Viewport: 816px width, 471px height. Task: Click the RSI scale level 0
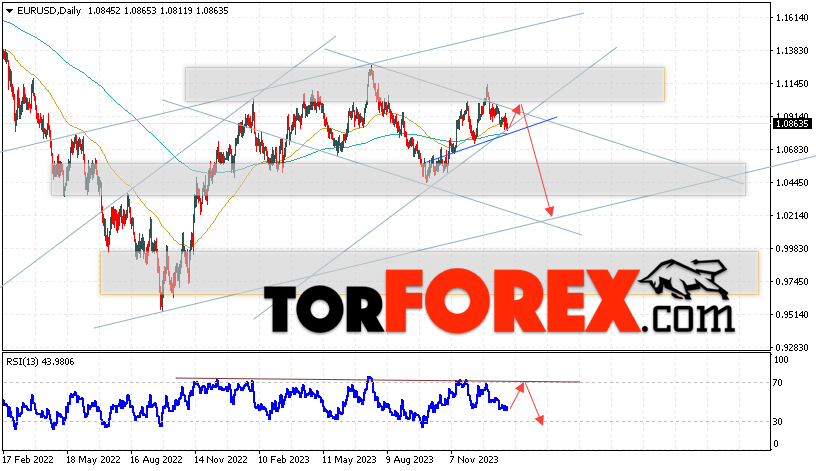(776, 444)
